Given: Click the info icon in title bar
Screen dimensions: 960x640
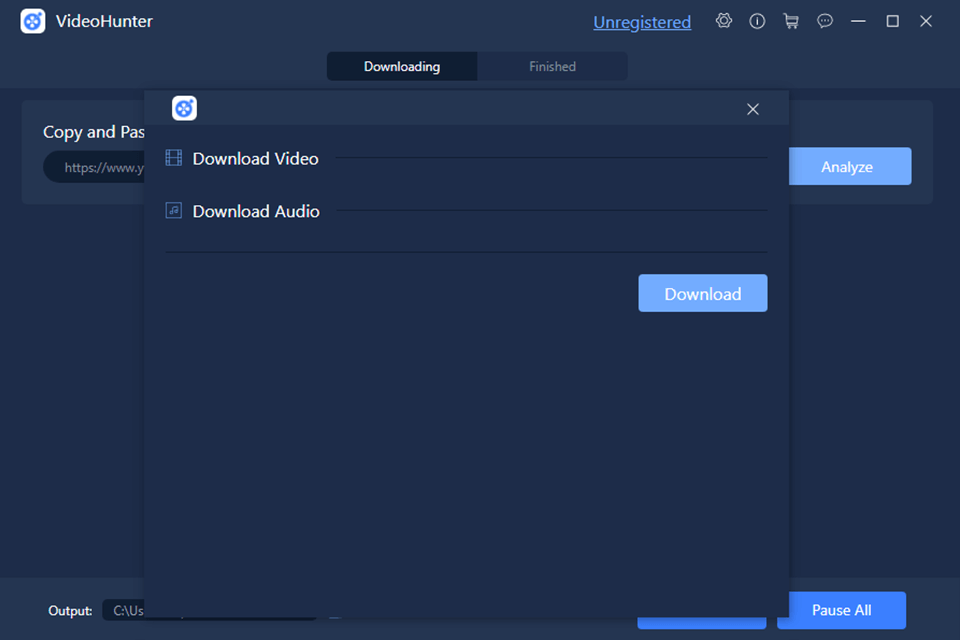Looking at the screenshot, I should (x=757, y=21).
